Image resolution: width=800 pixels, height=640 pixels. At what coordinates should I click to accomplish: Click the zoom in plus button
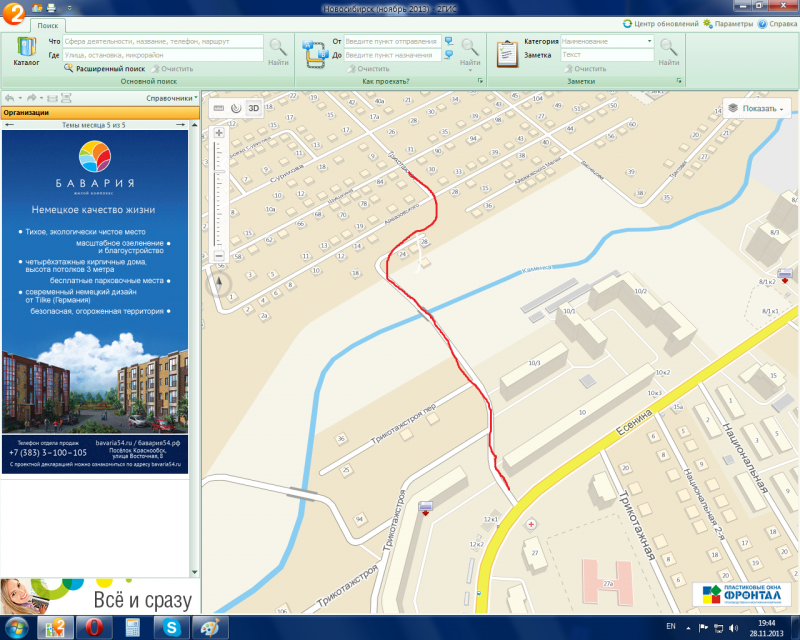point(219,132)
